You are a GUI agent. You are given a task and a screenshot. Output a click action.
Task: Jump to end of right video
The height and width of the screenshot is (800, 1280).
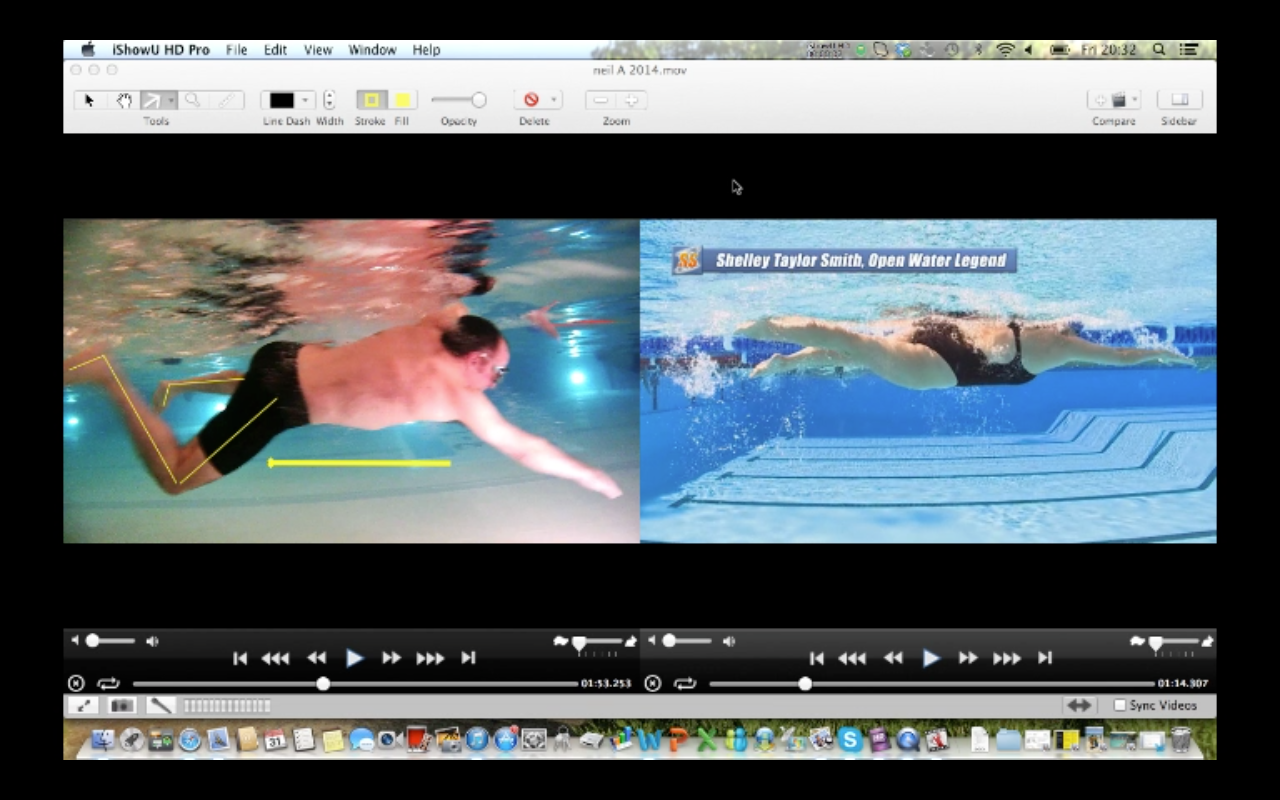coord(1045,658)
